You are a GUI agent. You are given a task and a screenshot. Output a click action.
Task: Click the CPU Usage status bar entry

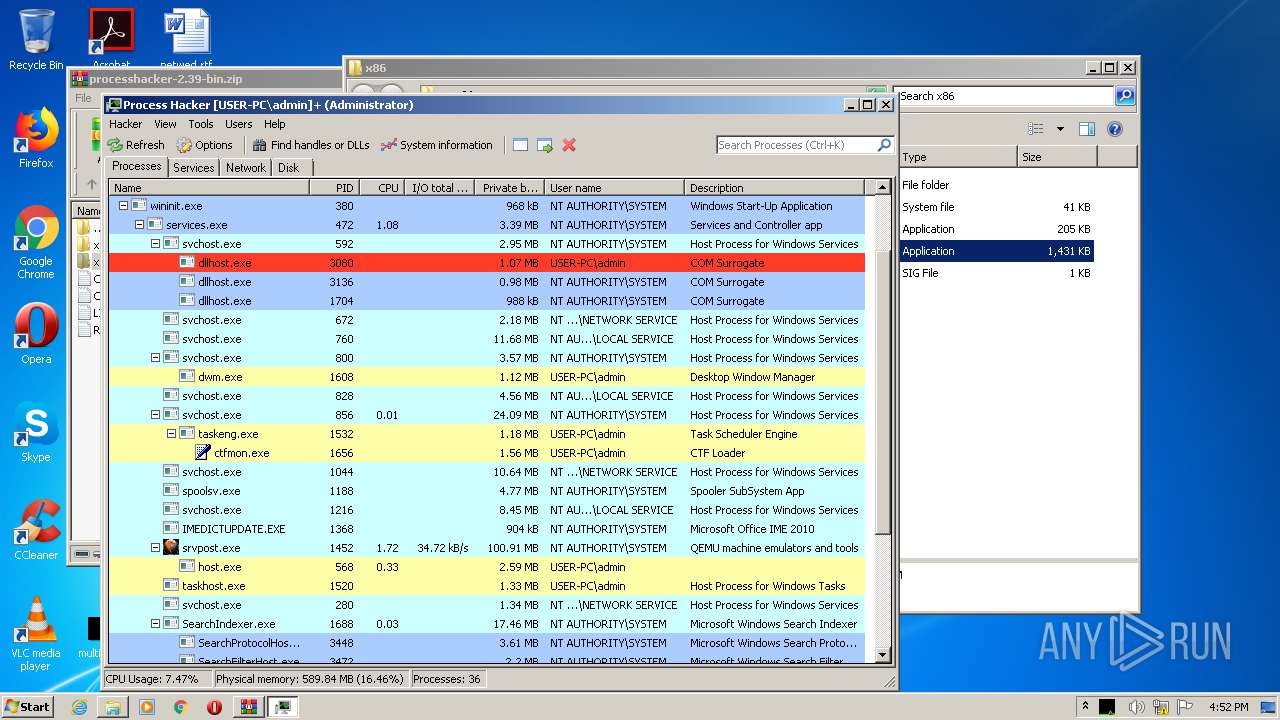(155, 679)
